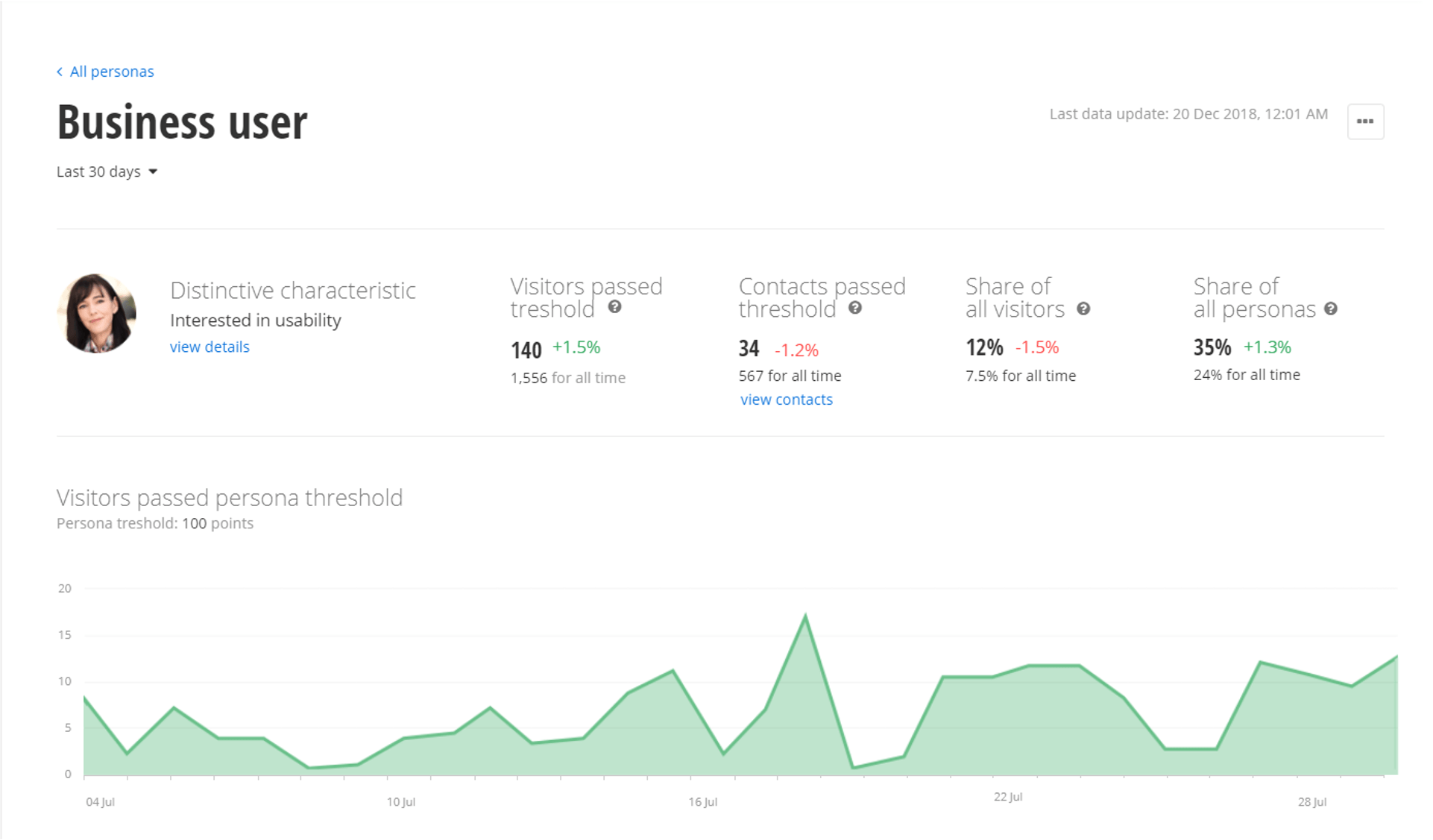Screen dimensions: 1433x840
Task: Click help icon beside Share of all visitors
Action: (1083, 309)
